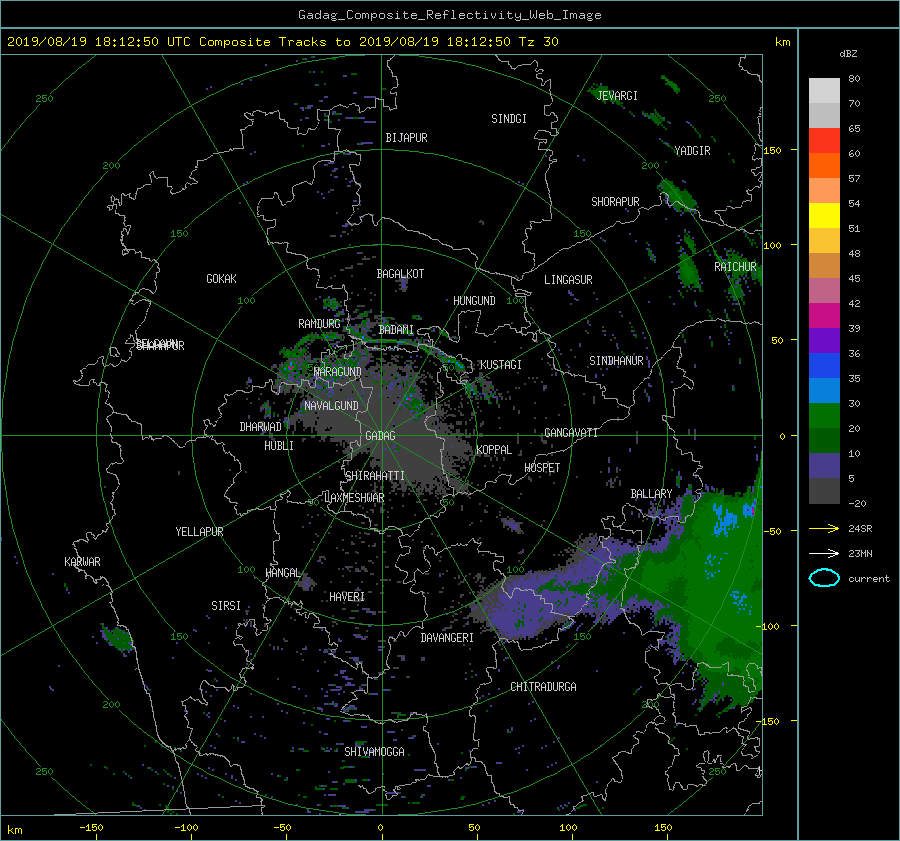Click the YADGIR city label
Viewport: 900px width, 841px height.
(x=692, y=150)
